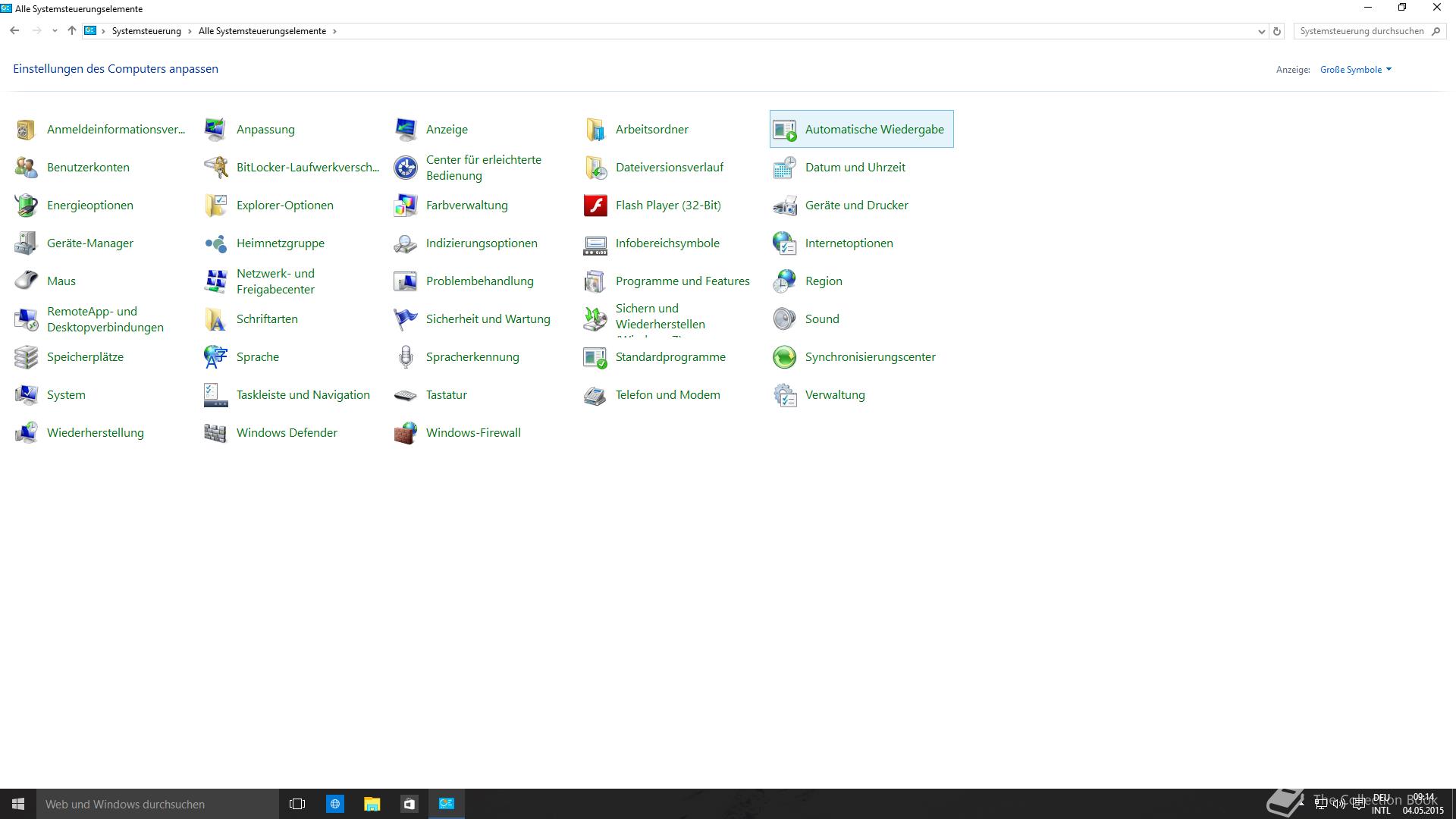Click the Sound speaker icon
The image size is (1456, 819).
point(784,319)
